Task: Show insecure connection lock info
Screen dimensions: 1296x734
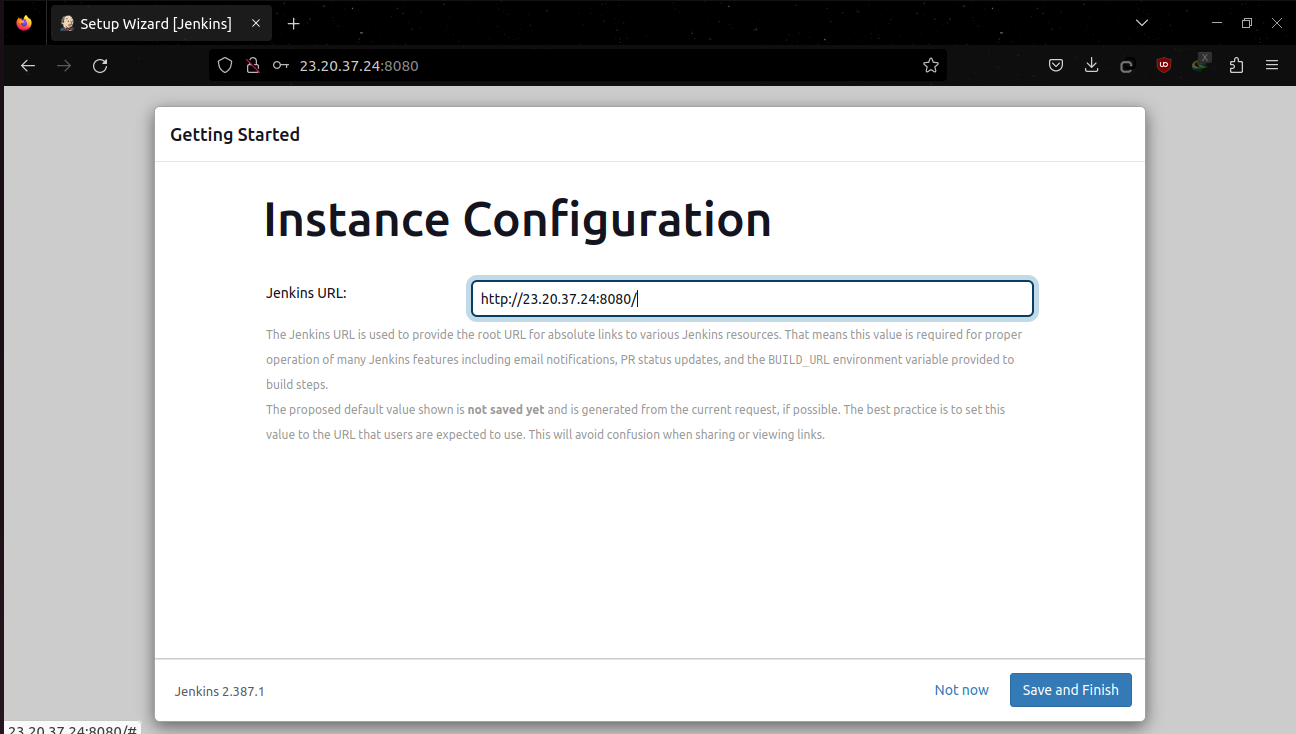Action: click(253, 65)
